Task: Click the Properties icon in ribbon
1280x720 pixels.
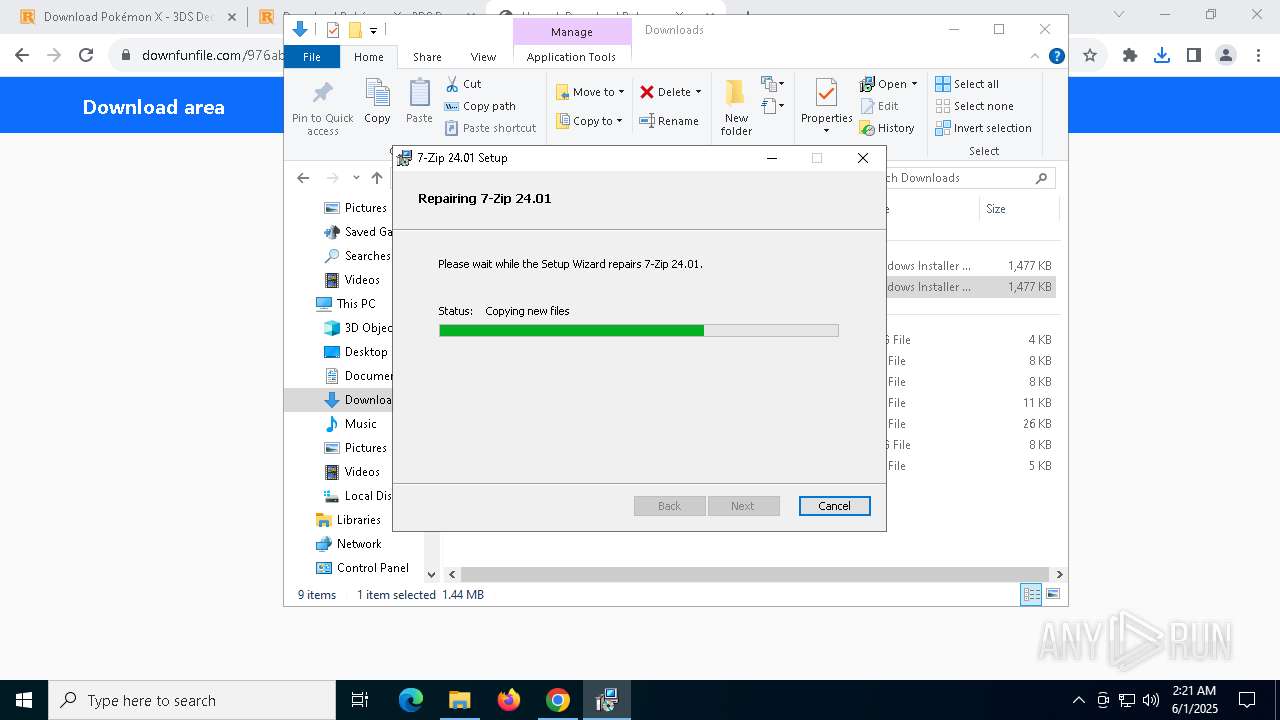Action: 826,94
